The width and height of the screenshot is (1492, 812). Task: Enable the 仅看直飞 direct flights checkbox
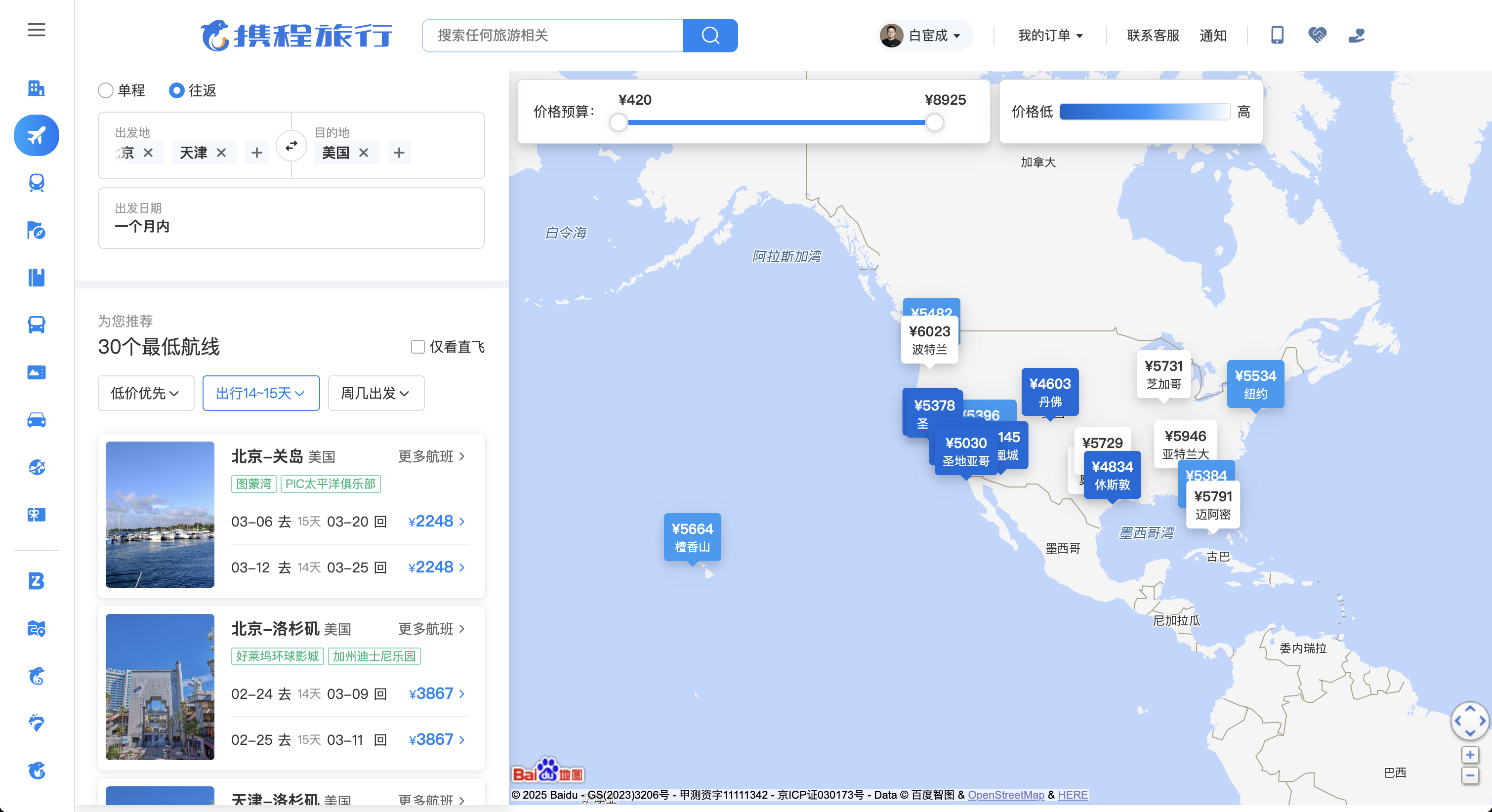417,346
